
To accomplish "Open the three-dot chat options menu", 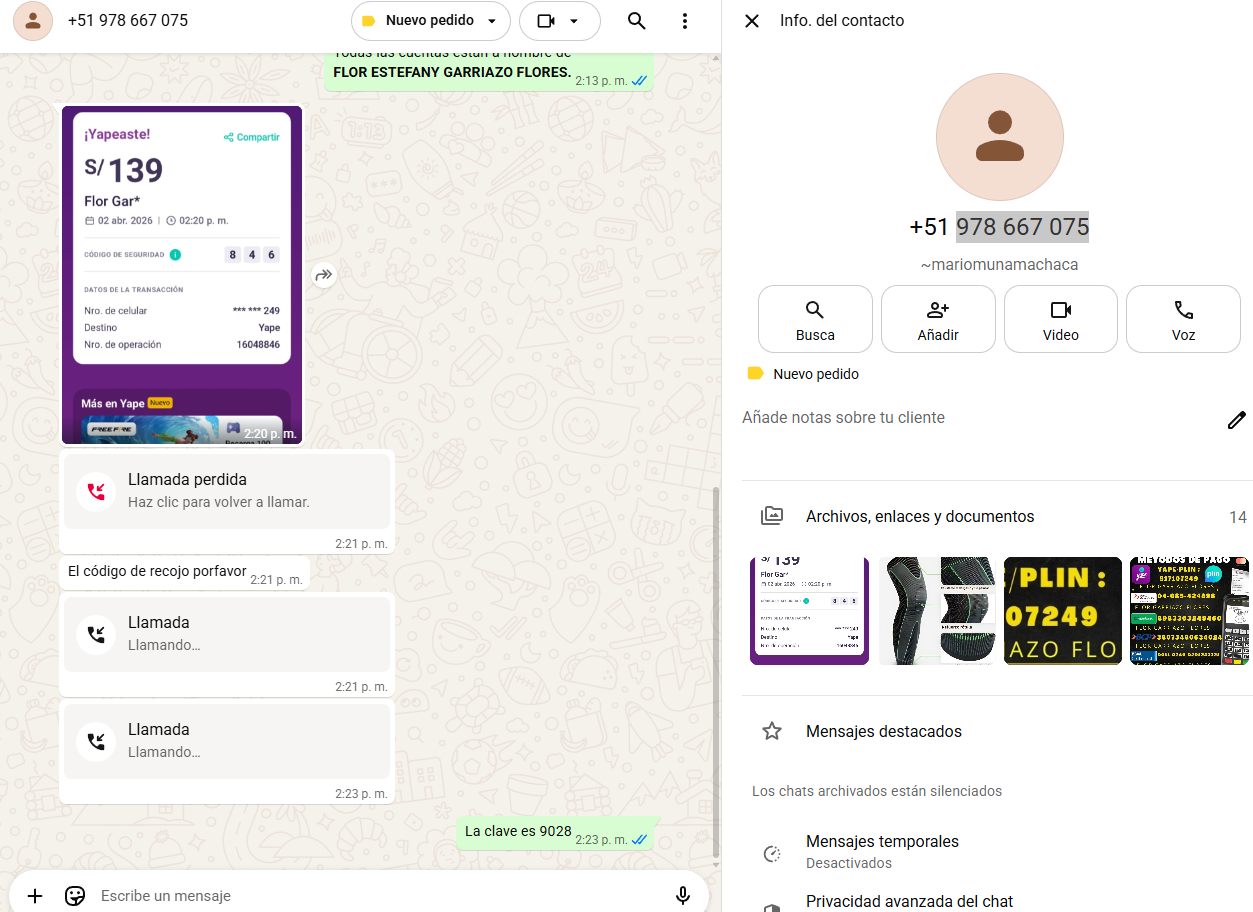I will pyautogui.click(x=685, y=21).
